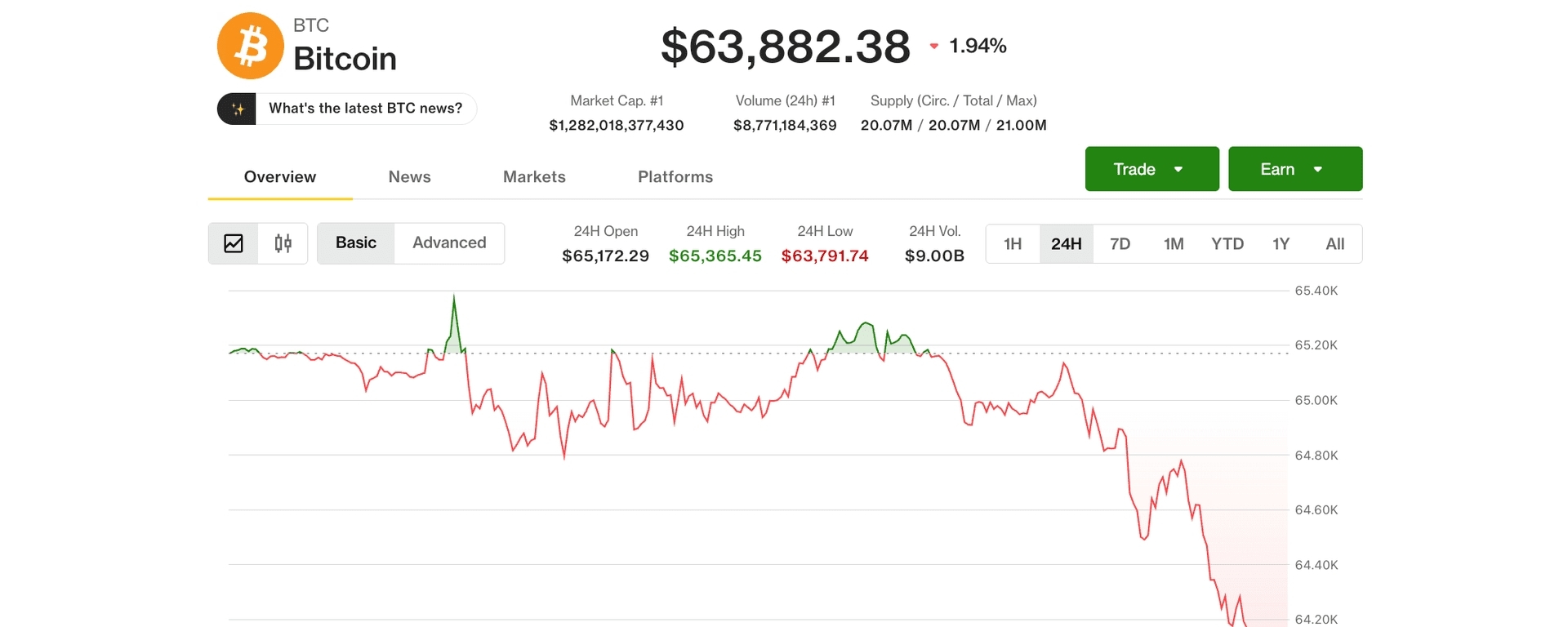
Task: Click the supply value 20.07M / 20.07M / 21.00M
Action: click(x=954, y=126)
